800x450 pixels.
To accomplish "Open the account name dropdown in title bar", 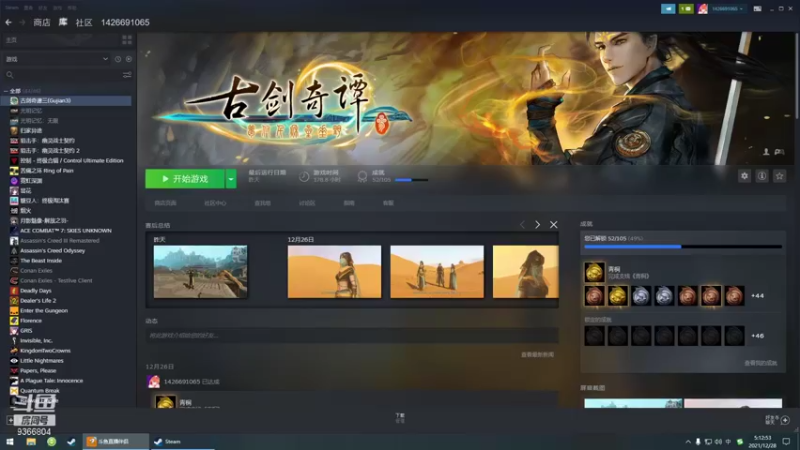I will click(727, 9).
